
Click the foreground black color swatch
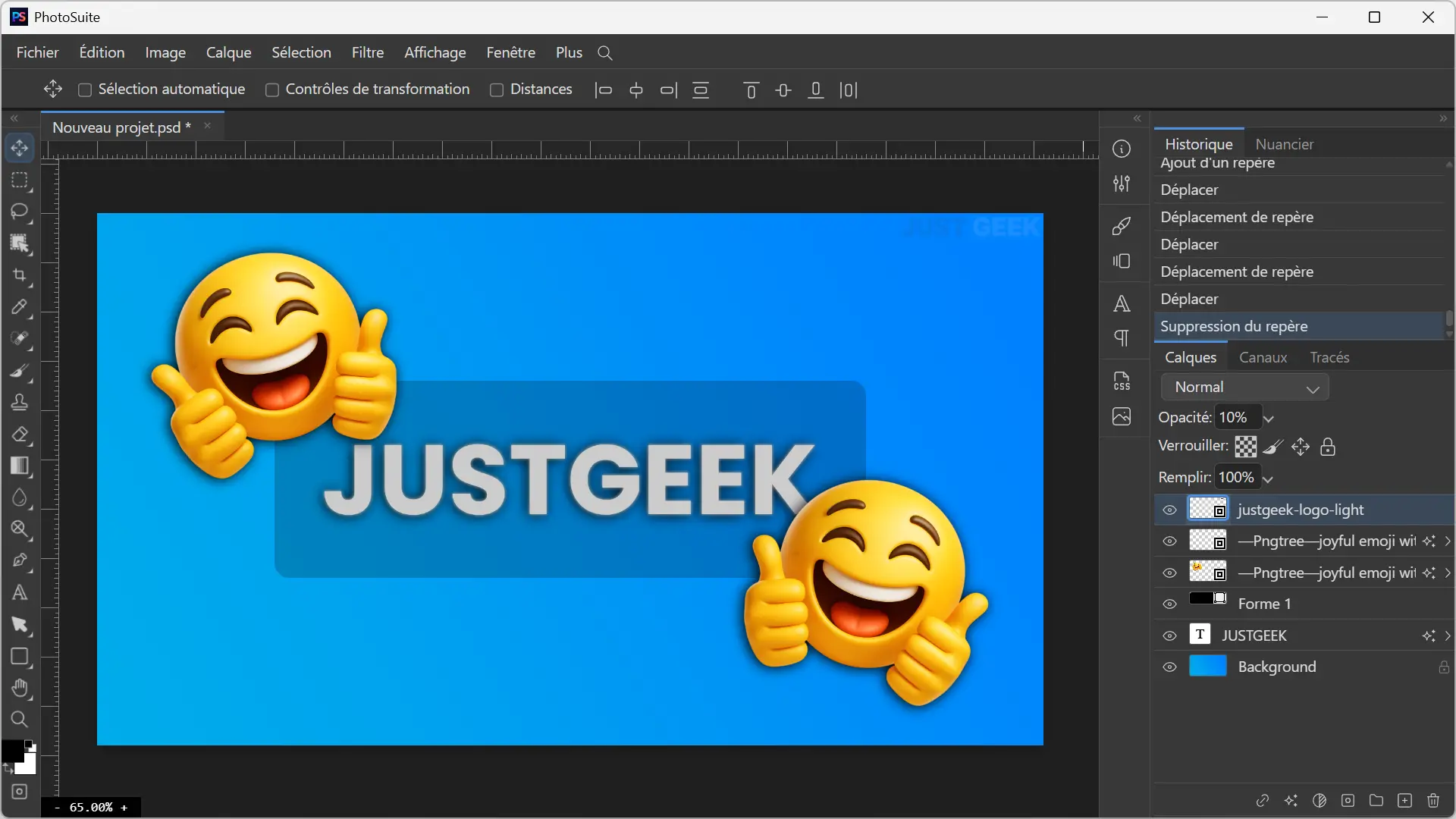tap(11, 750)
